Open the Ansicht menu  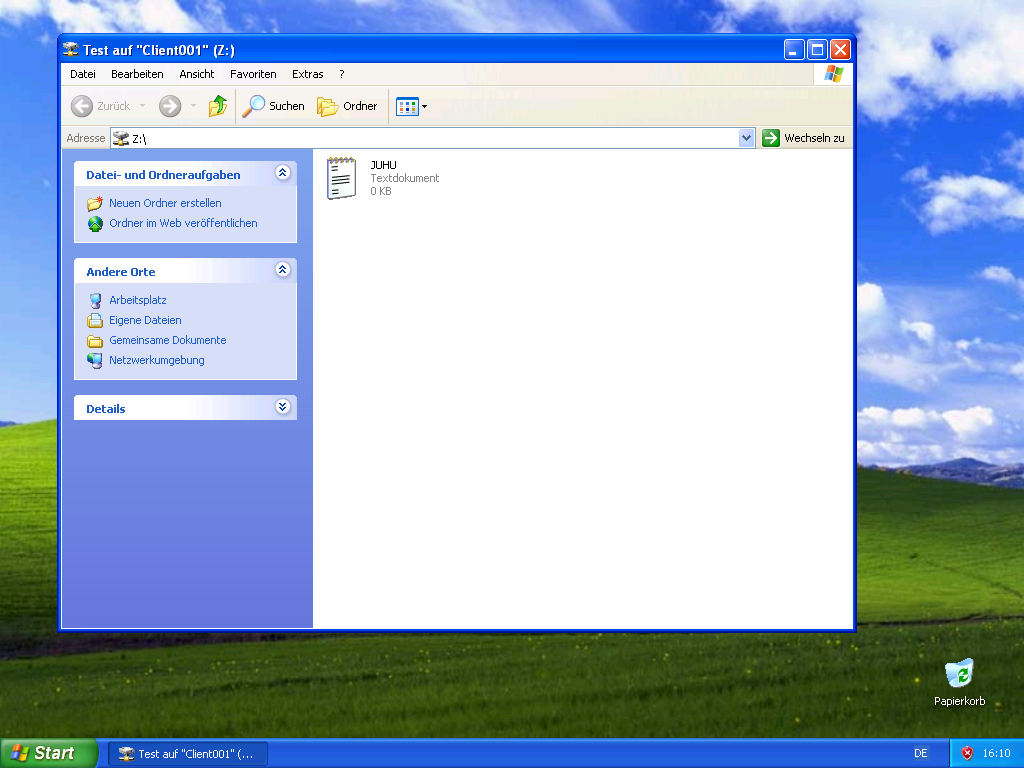[x=197, y=74]
